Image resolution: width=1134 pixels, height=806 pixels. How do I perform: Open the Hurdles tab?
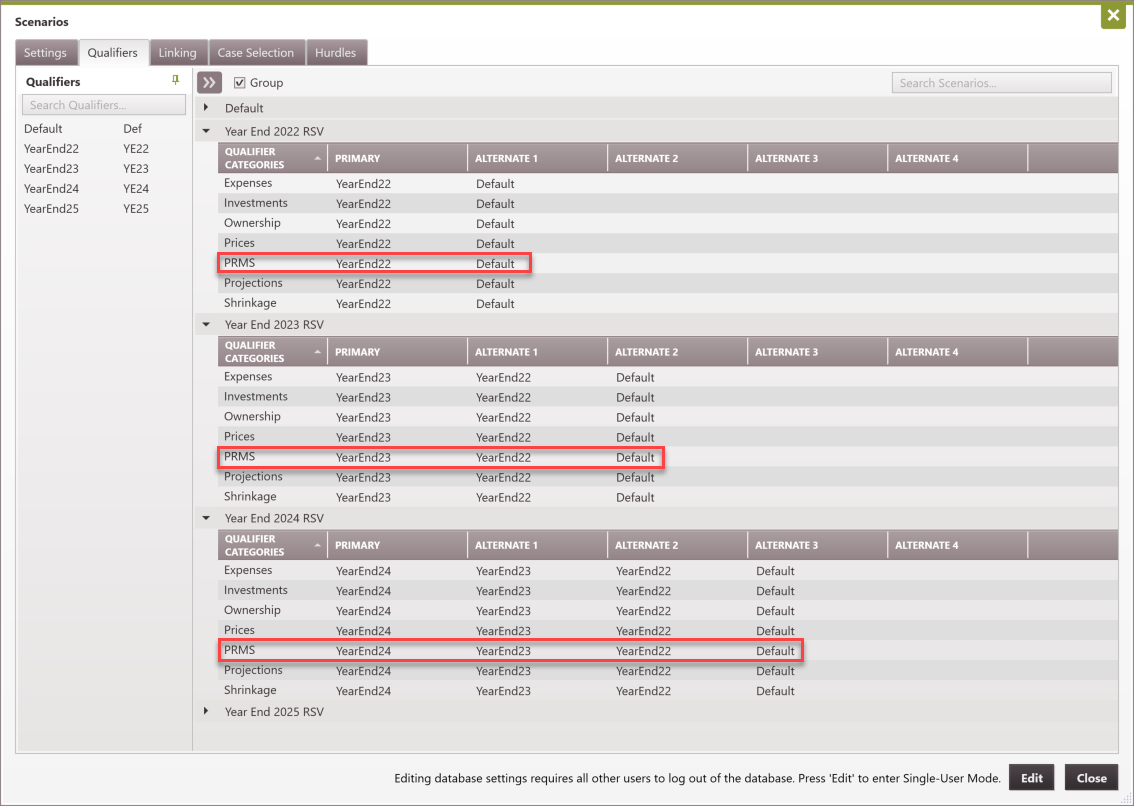[x=336, y=52]
